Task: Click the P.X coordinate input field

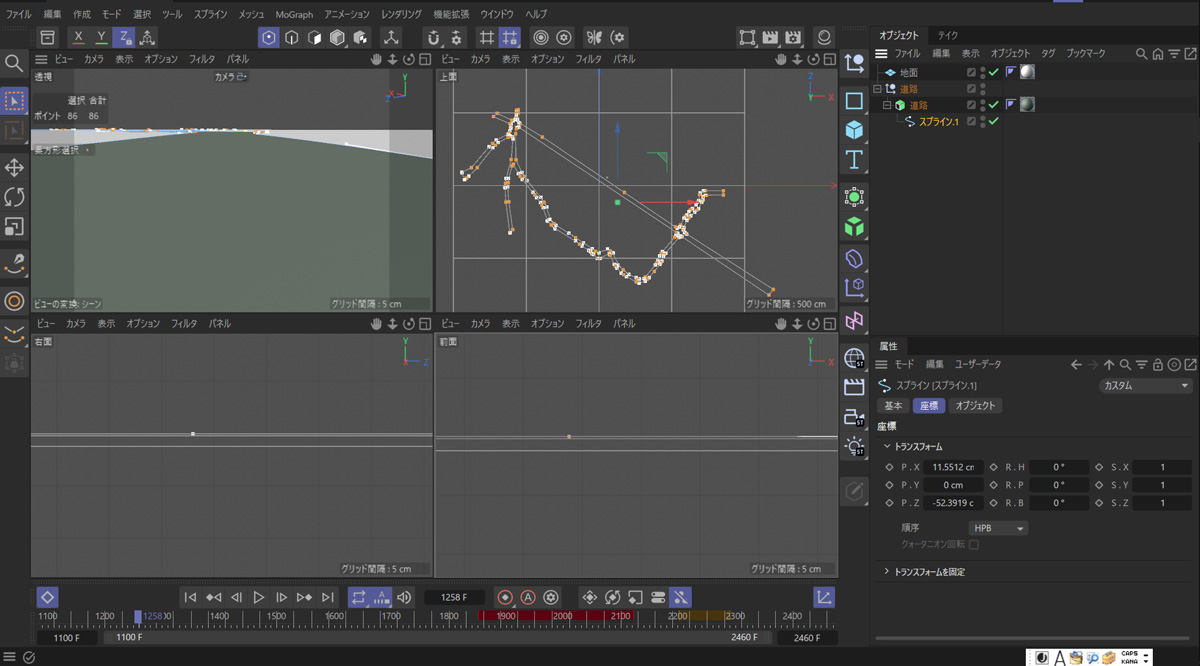Action: [x=954, y=467]
